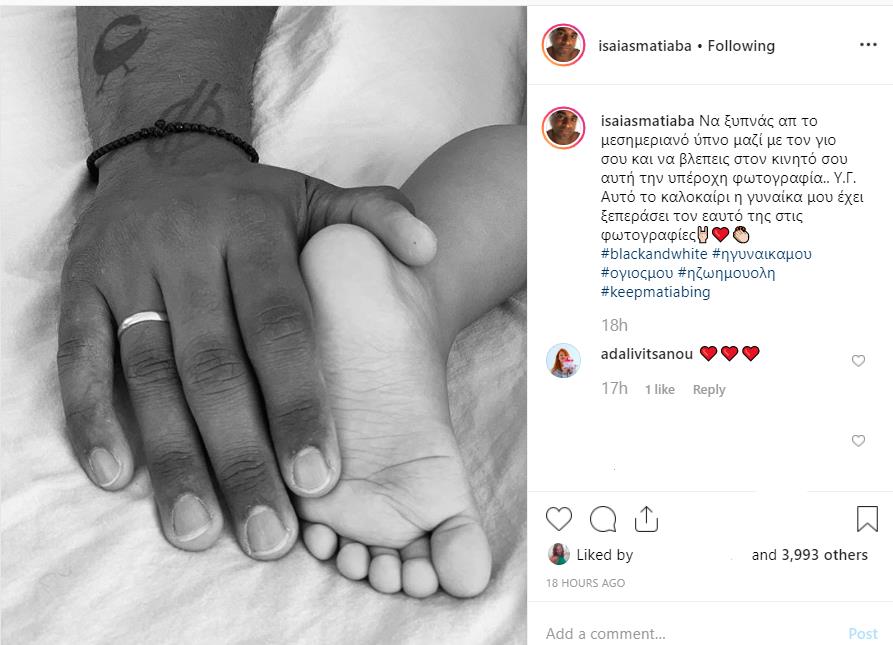Click the Post button to submit comment
This screenshot has height=645, width=893.
pyautogui.click(x=863, y=634)
